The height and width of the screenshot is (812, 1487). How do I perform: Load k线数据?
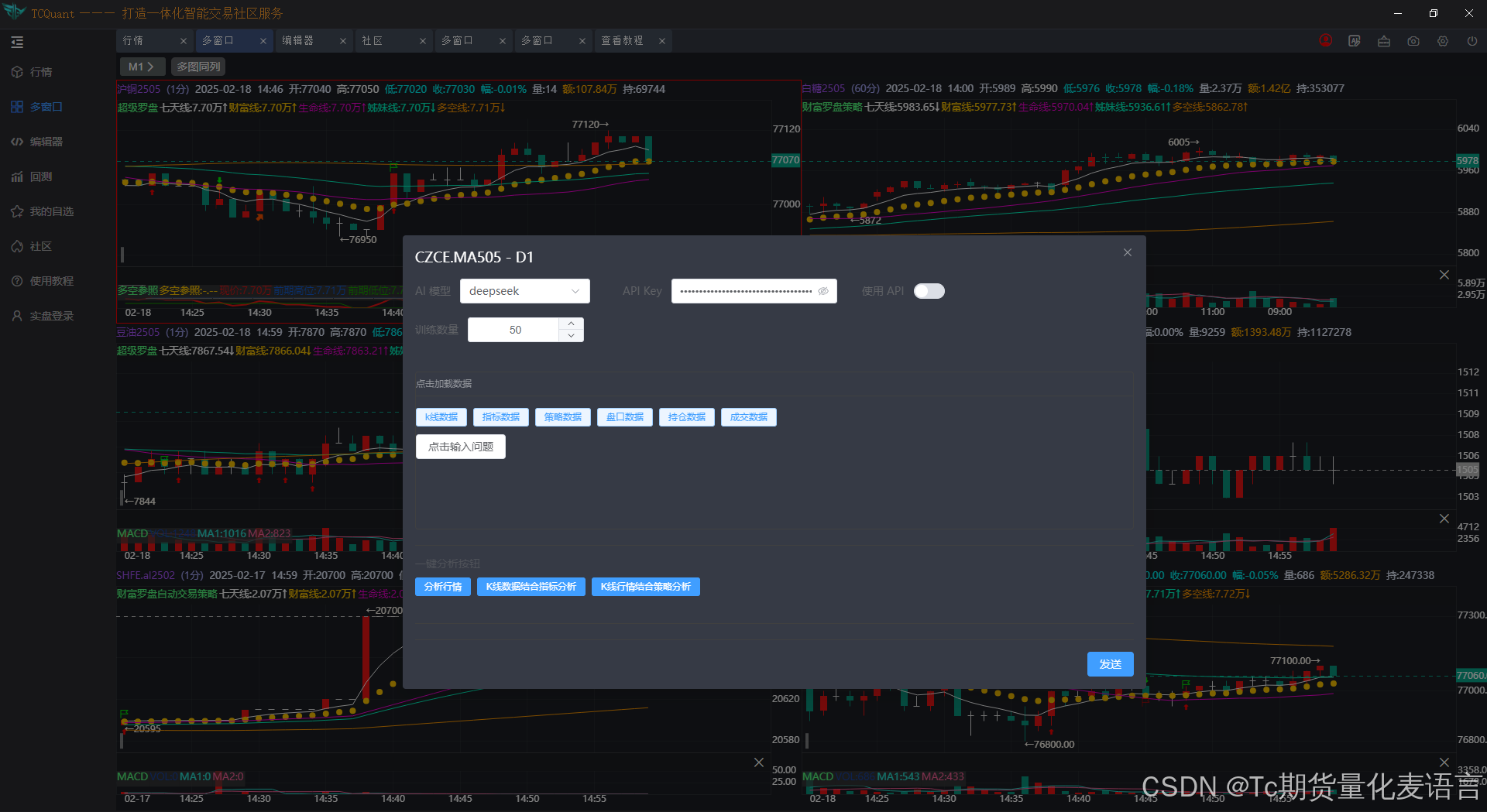tap(441, 417)
